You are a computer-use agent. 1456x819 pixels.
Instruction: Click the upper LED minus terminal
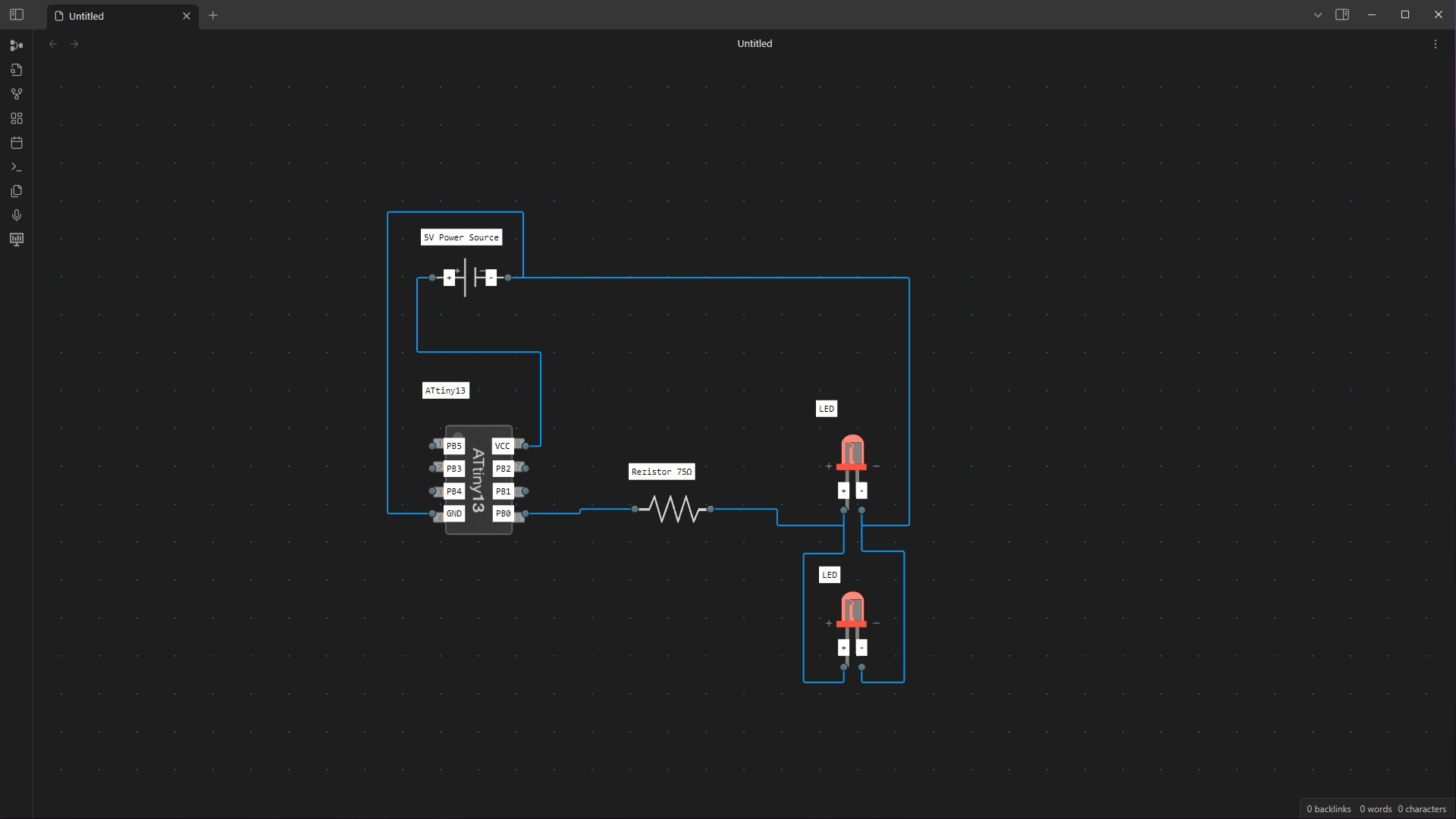point(861,491)
